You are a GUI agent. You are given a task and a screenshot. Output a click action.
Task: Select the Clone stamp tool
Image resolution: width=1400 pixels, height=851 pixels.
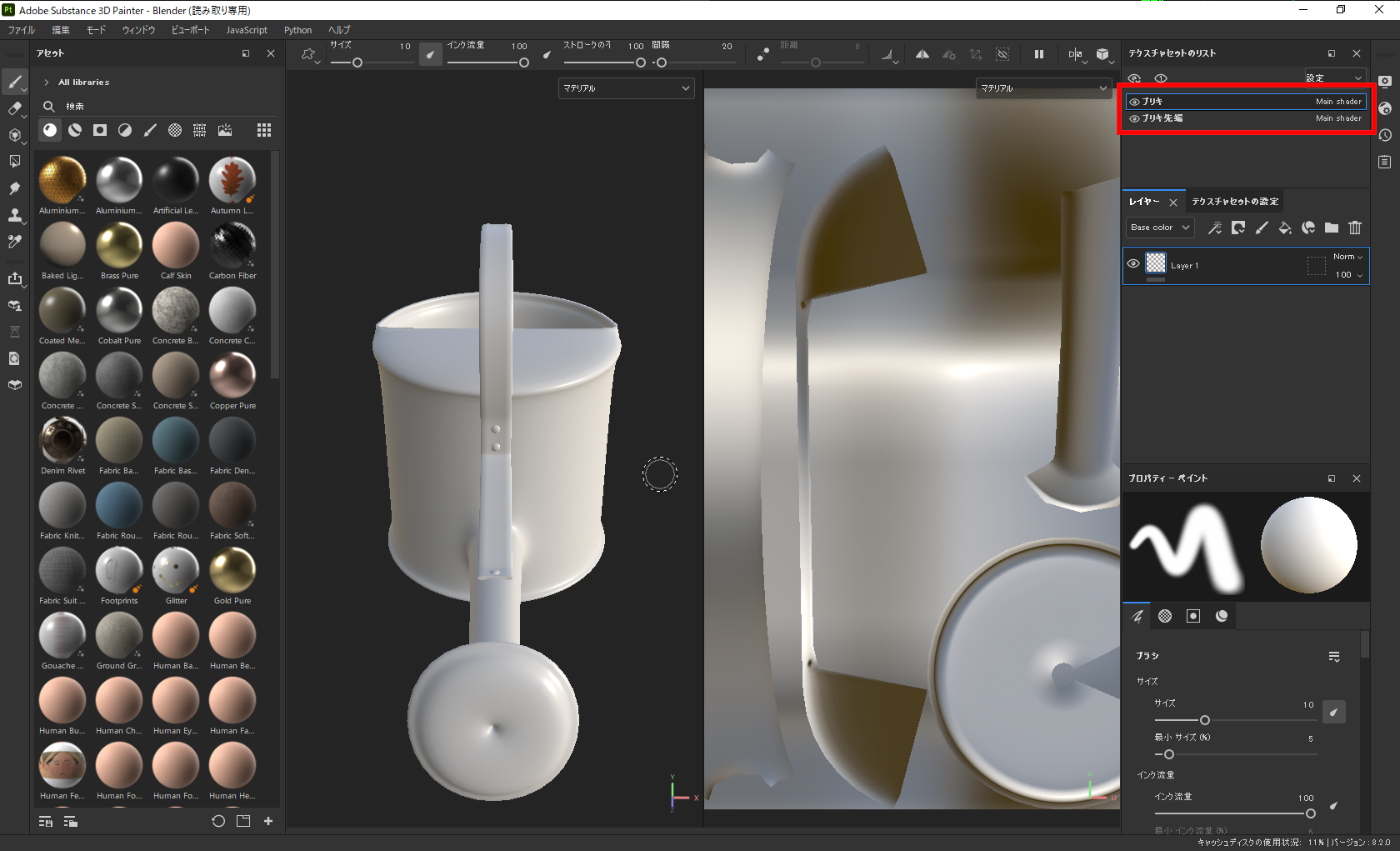click(14, 215)
